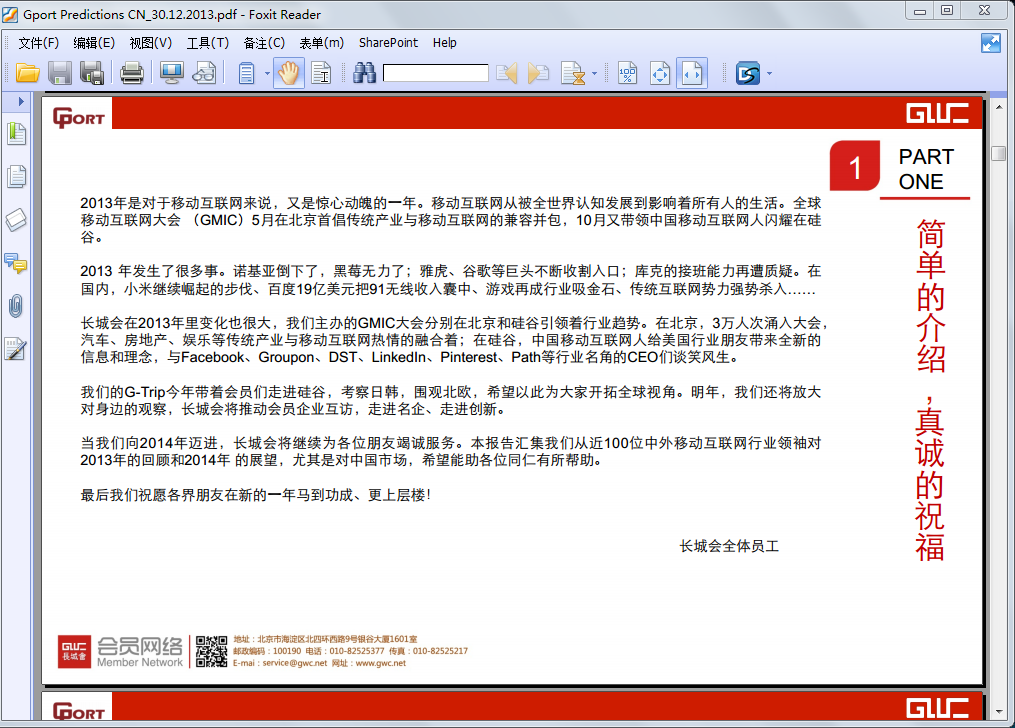Open the pages thumbnails panel icon
The image size is (1015, 728).
point(16,176)
